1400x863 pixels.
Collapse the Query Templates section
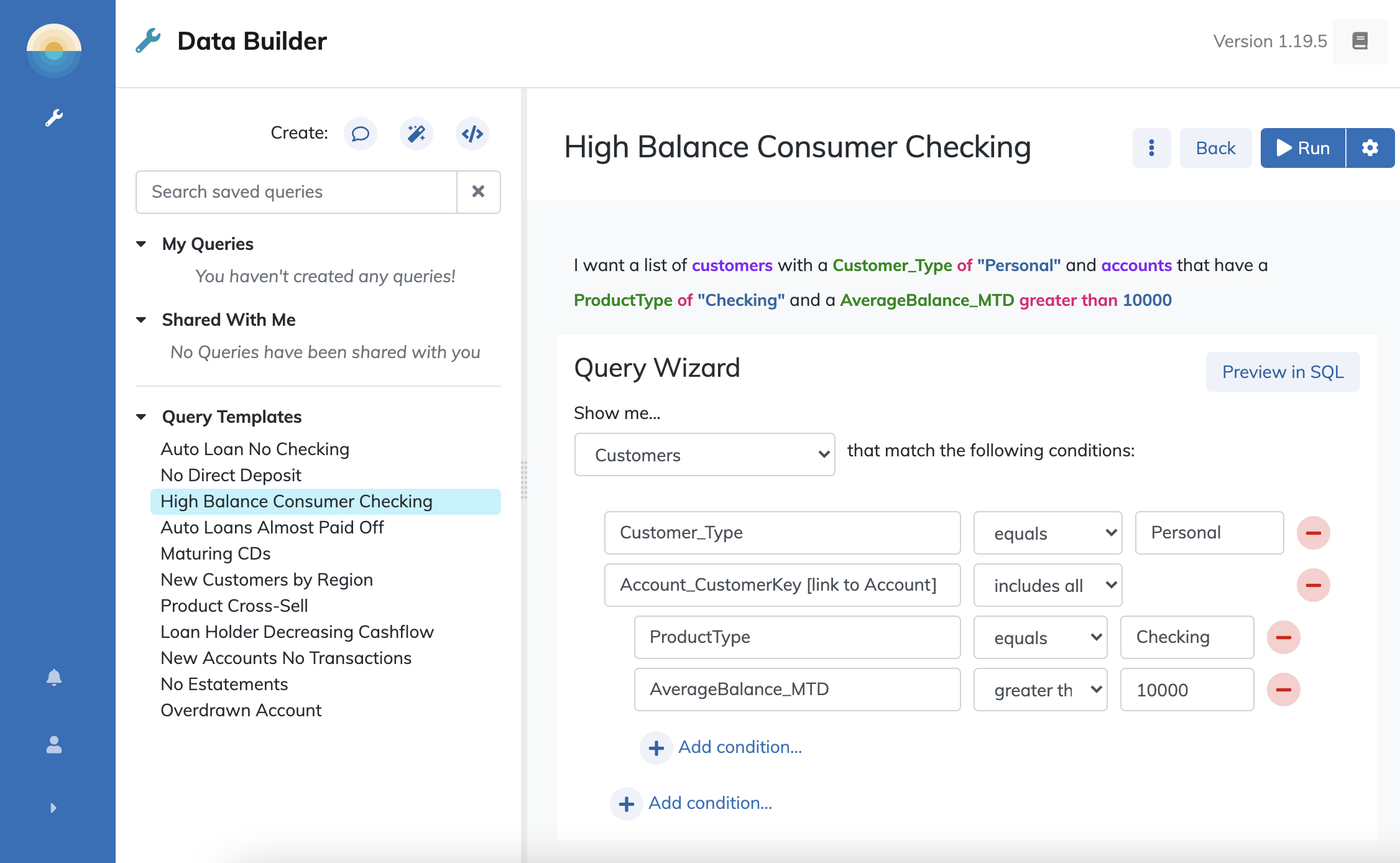tap(141, 417)
